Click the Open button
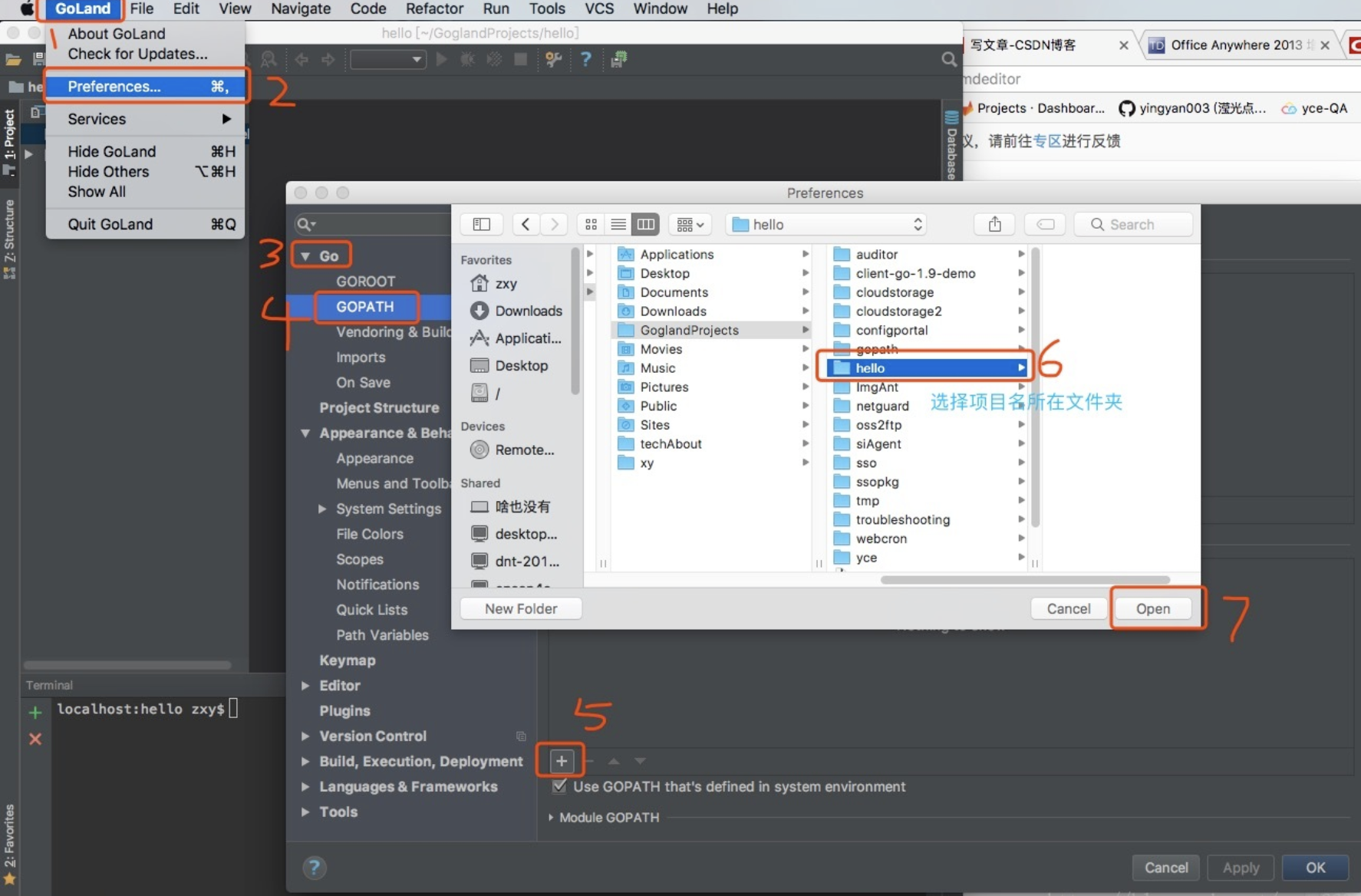The height and width of the screenshot is (896, 1361). (x=1153, y=608)
